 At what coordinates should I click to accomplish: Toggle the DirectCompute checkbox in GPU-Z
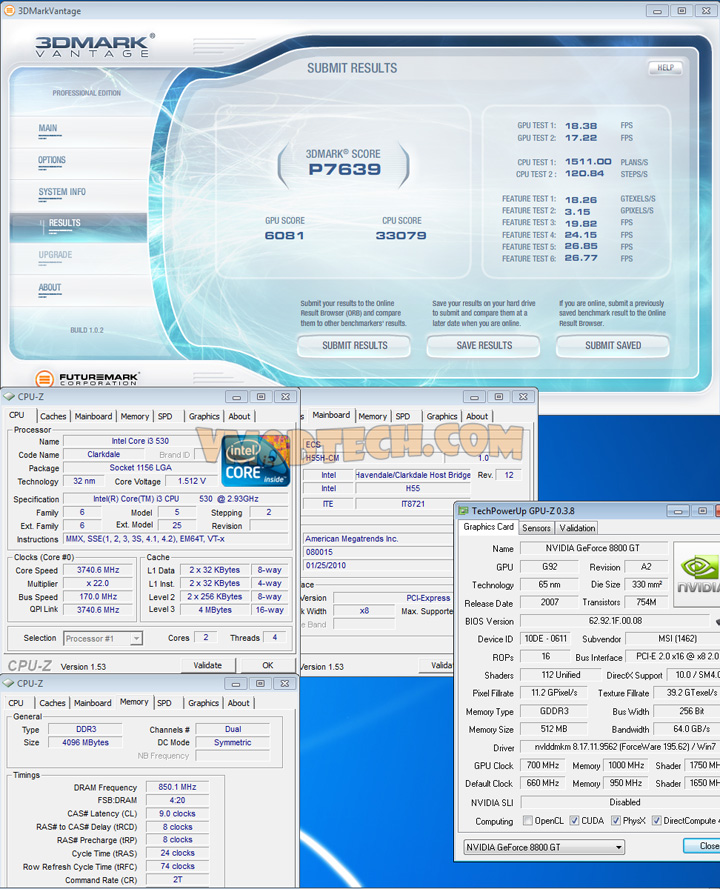657,820
